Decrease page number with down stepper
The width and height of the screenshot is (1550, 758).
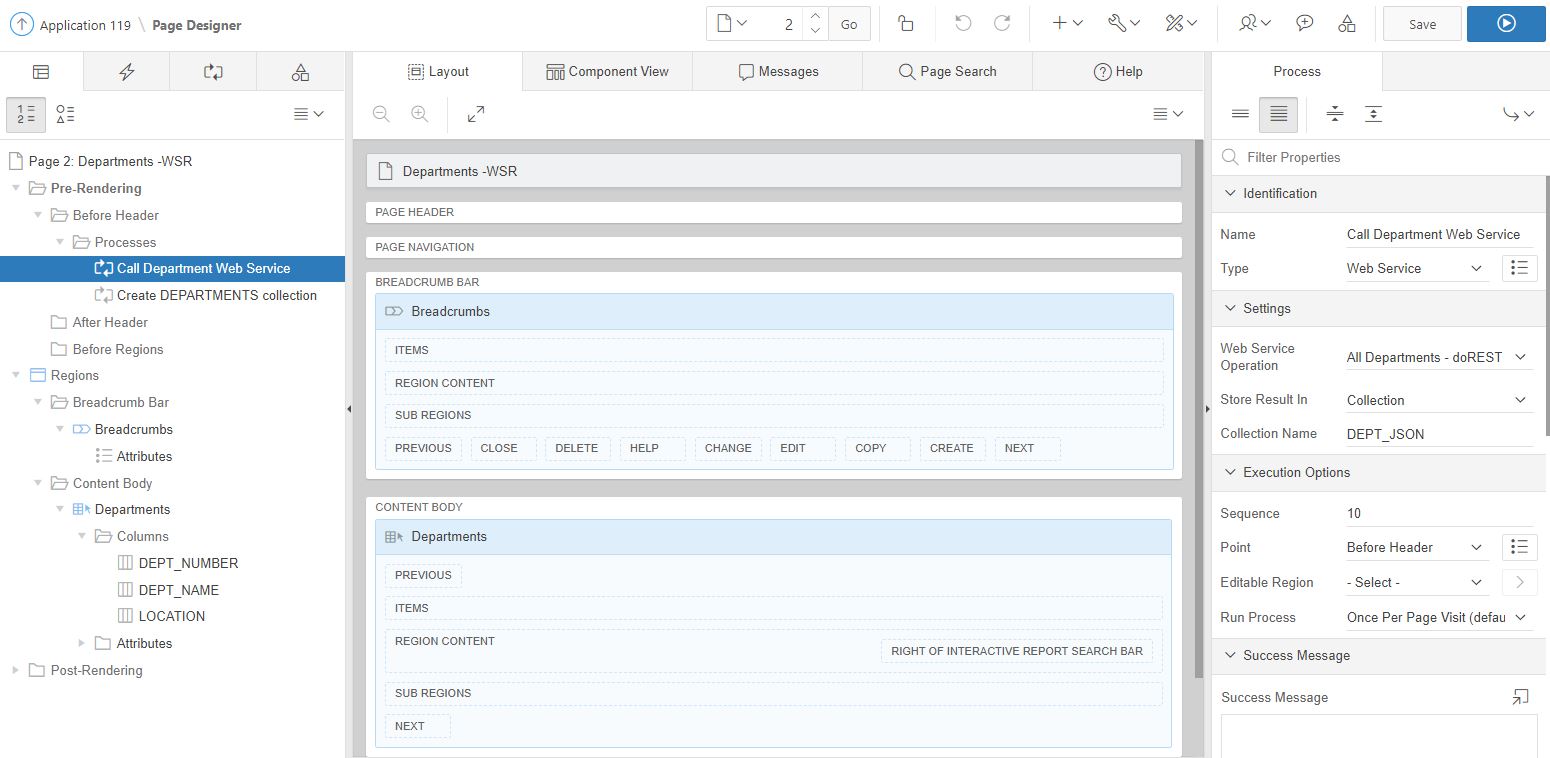[815, 32]
